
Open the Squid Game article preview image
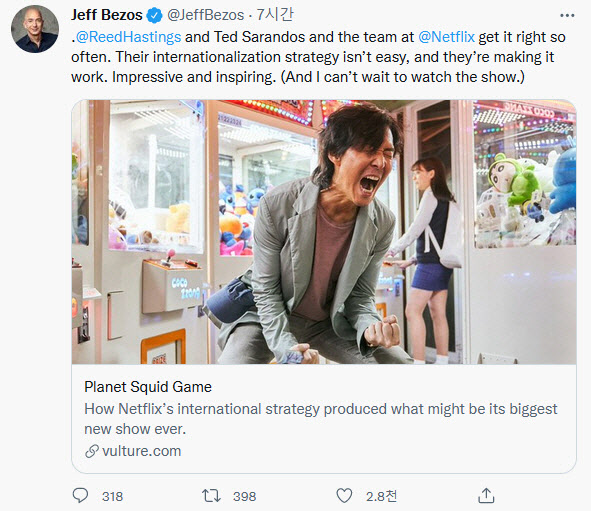(324, 232)
